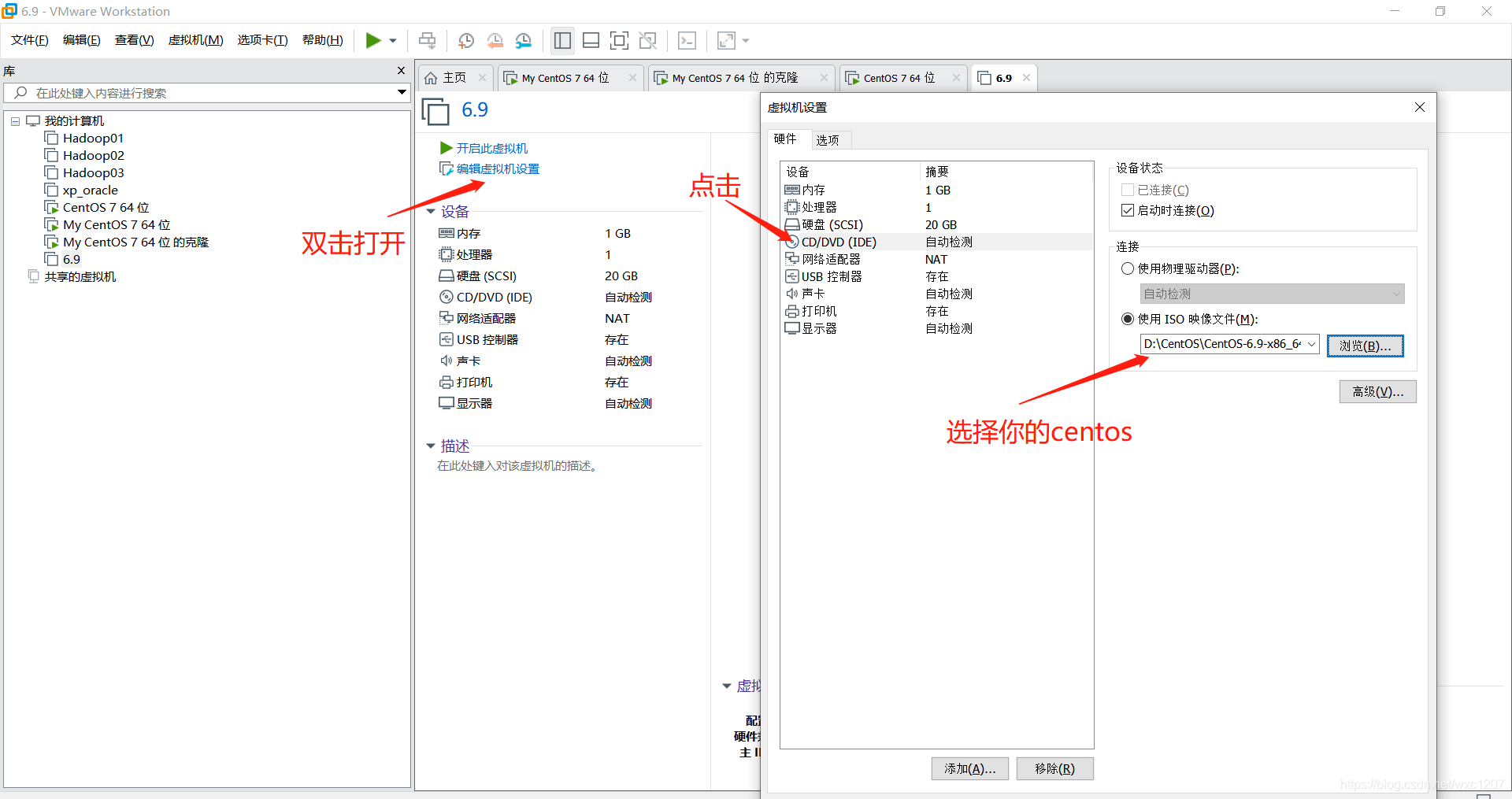Open the snapshot manager icon
Viewport: 1512px width, 799px height.
click(523, 40)
